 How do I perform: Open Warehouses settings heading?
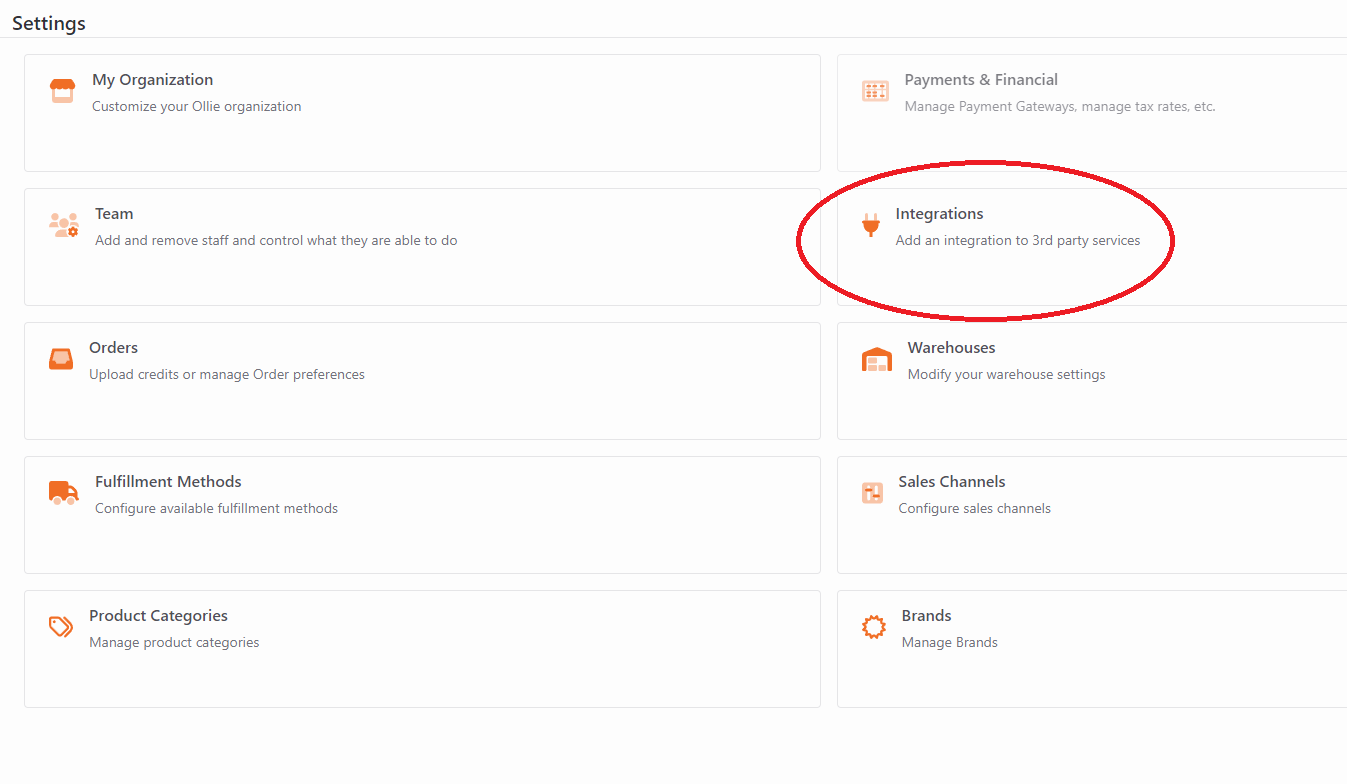(x=951, y=348)
